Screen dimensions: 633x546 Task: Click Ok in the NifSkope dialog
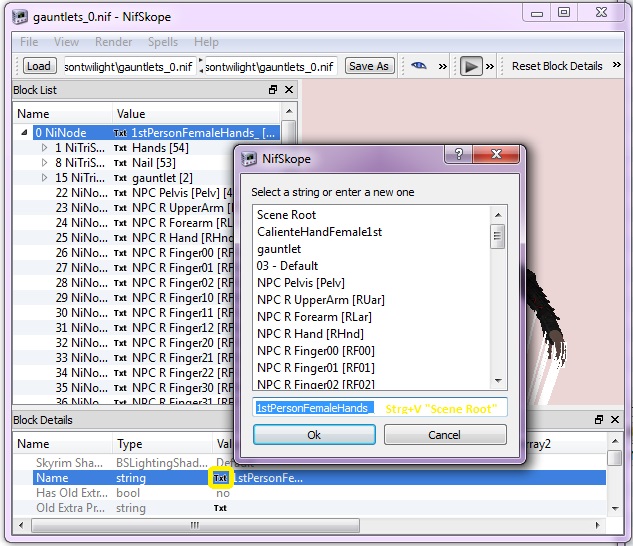(314, 435)
